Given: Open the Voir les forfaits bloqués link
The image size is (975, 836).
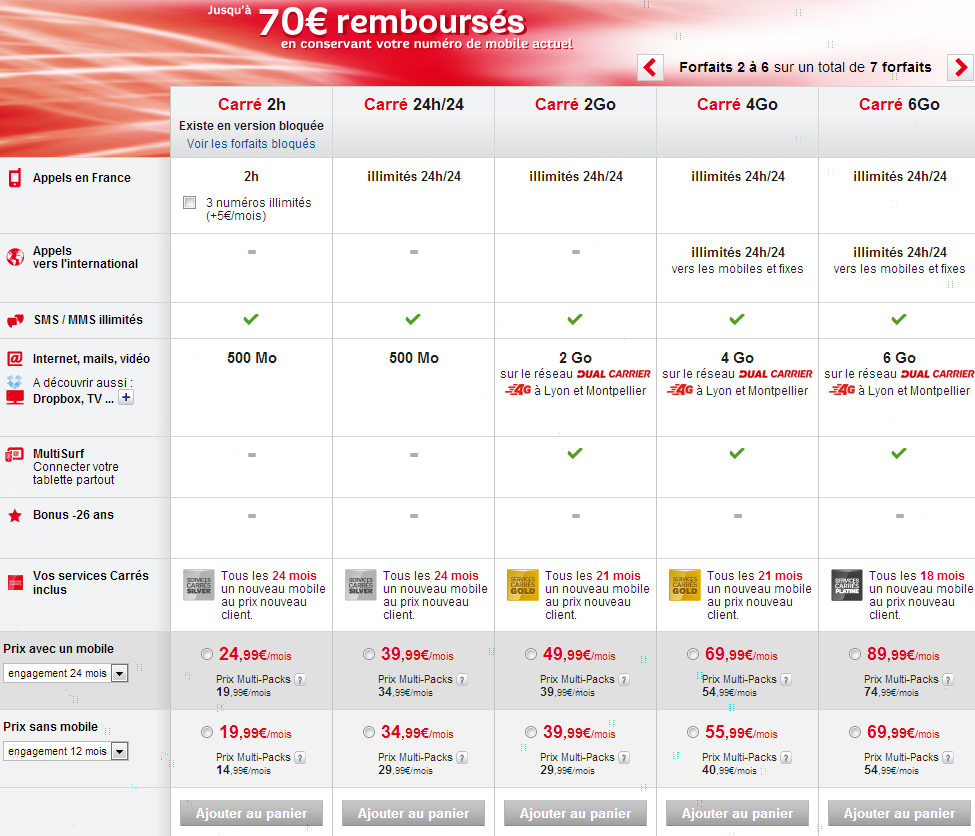Looking at the screenshot, I should click(251, 144).
